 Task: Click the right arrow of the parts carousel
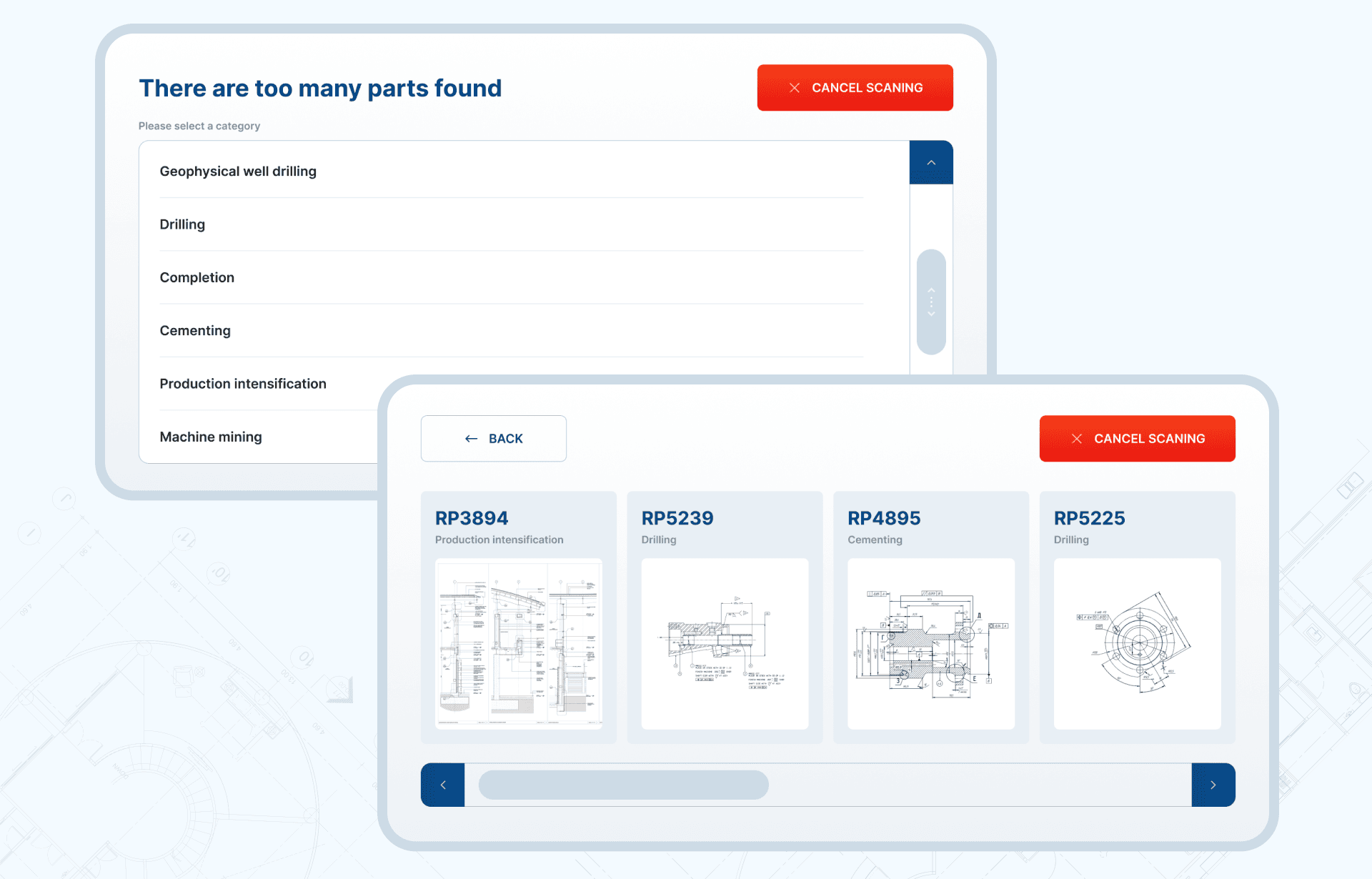point(1213,785)
